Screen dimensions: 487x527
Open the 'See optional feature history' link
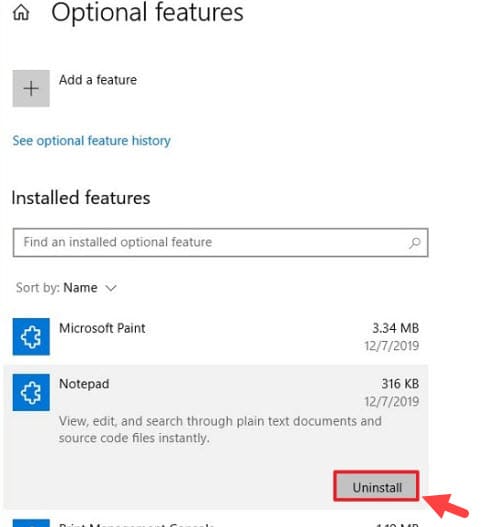tap(91, 140)
